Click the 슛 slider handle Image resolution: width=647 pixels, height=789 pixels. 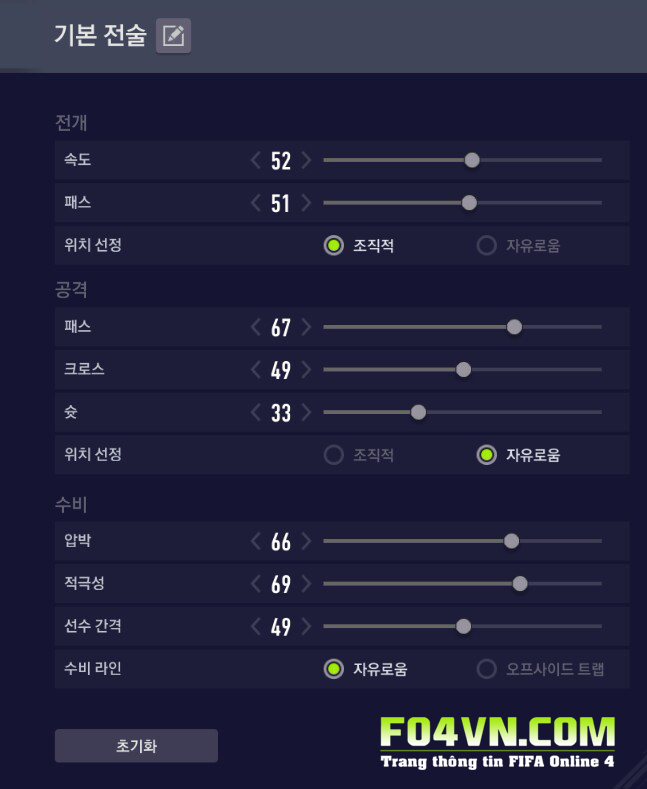[418, 412]
